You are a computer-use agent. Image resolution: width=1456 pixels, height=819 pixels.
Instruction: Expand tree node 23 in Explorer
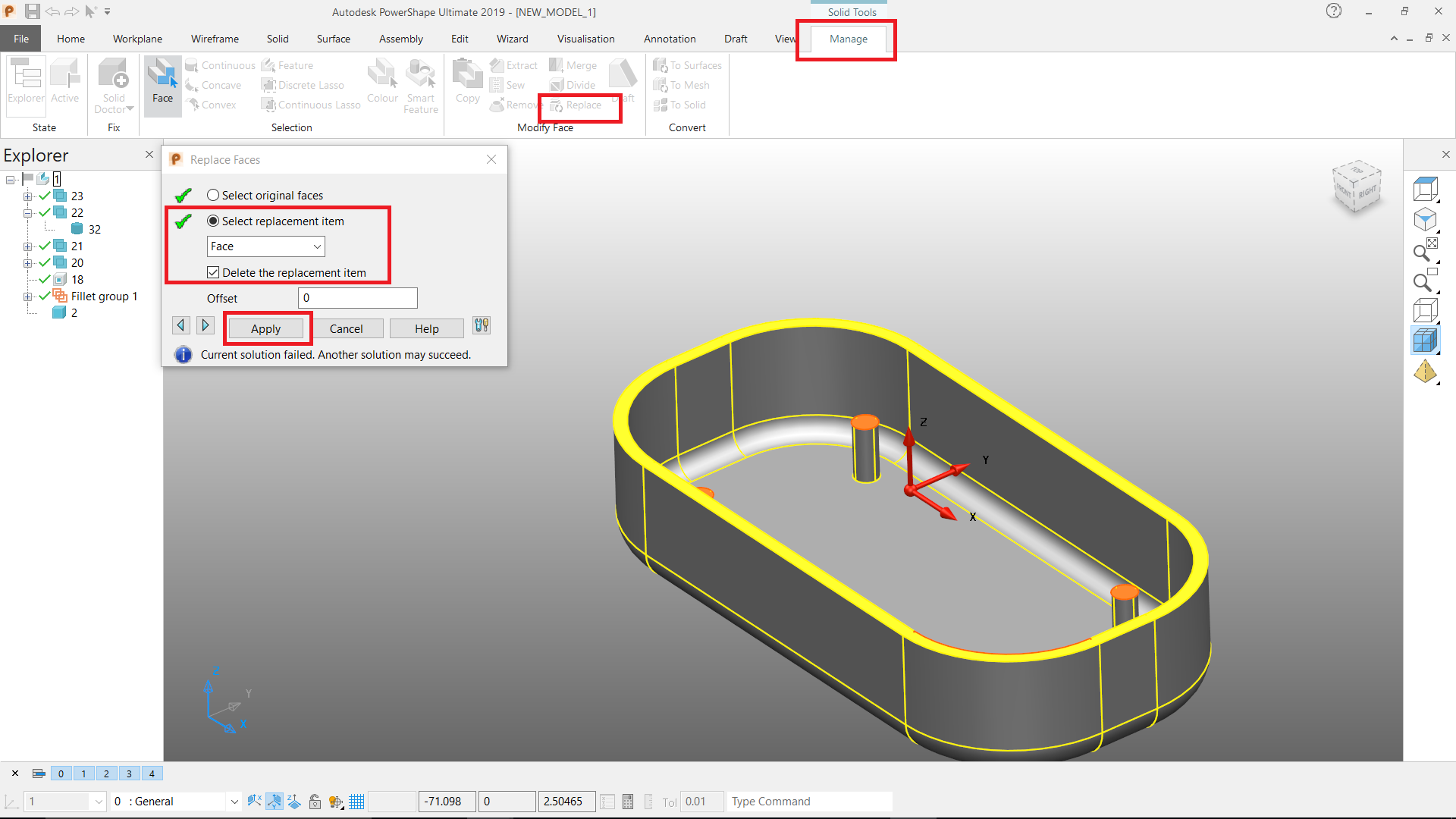pos(27,196)
